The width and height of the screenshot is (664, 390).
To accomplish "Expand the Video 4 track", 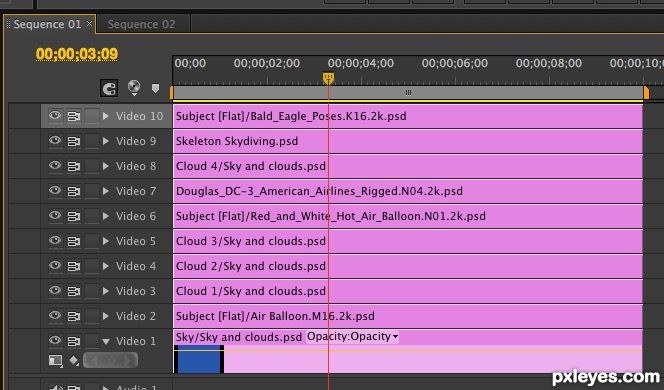I will coord(106,266).
